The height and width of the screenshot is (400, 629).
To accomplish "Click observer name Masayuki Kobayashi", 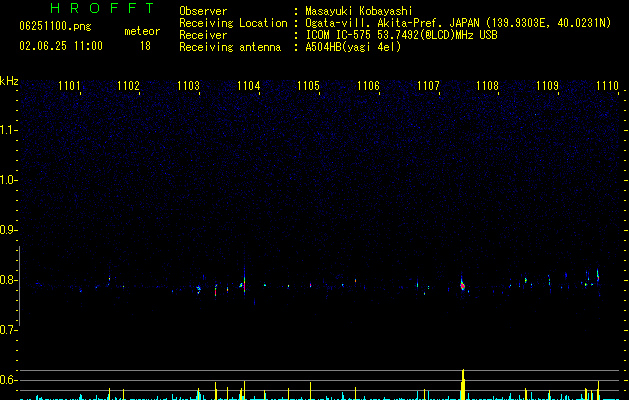I will (359, 11).
